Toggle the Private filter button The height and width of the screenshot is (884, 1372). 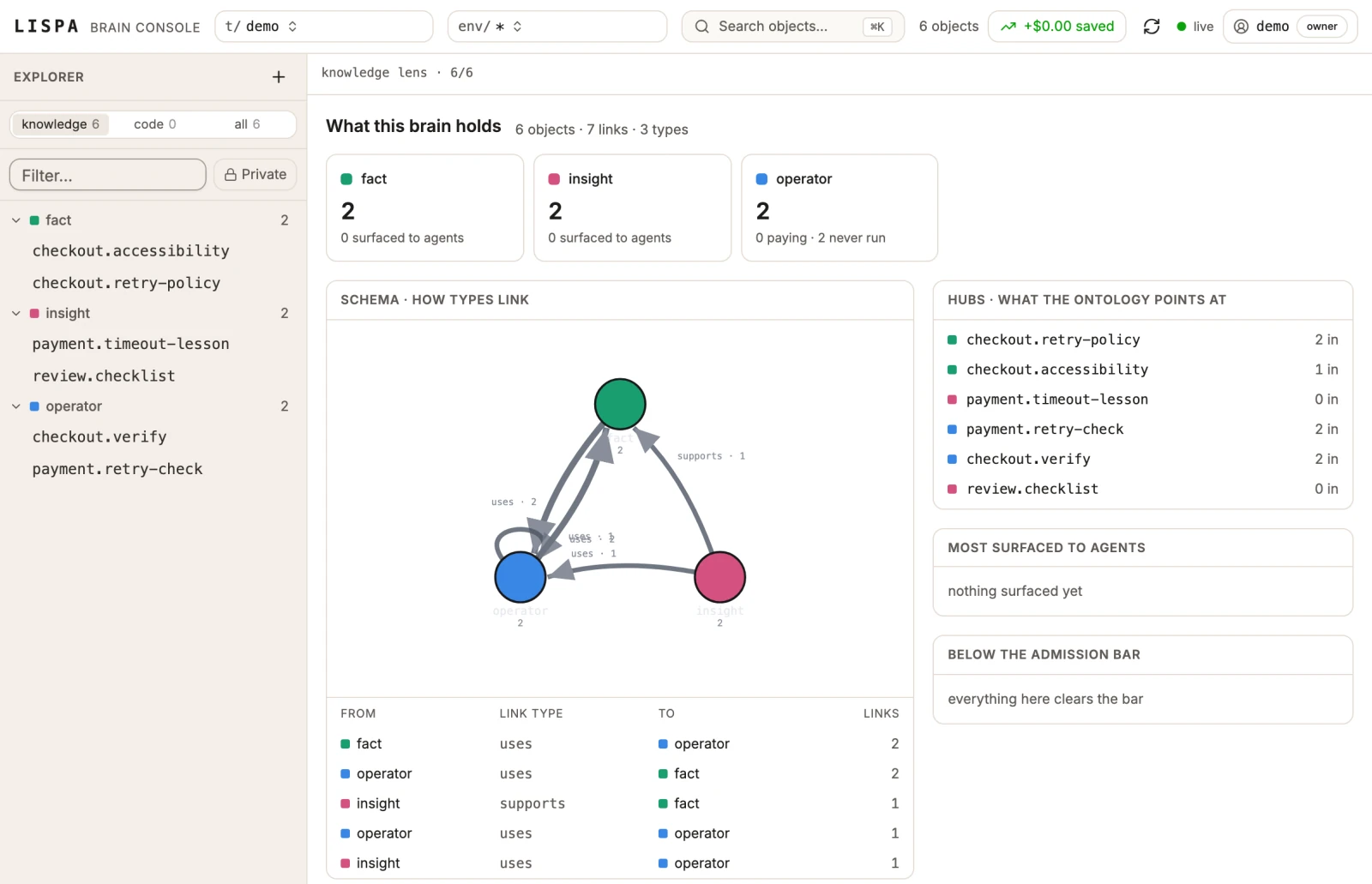tap(256, 175)
